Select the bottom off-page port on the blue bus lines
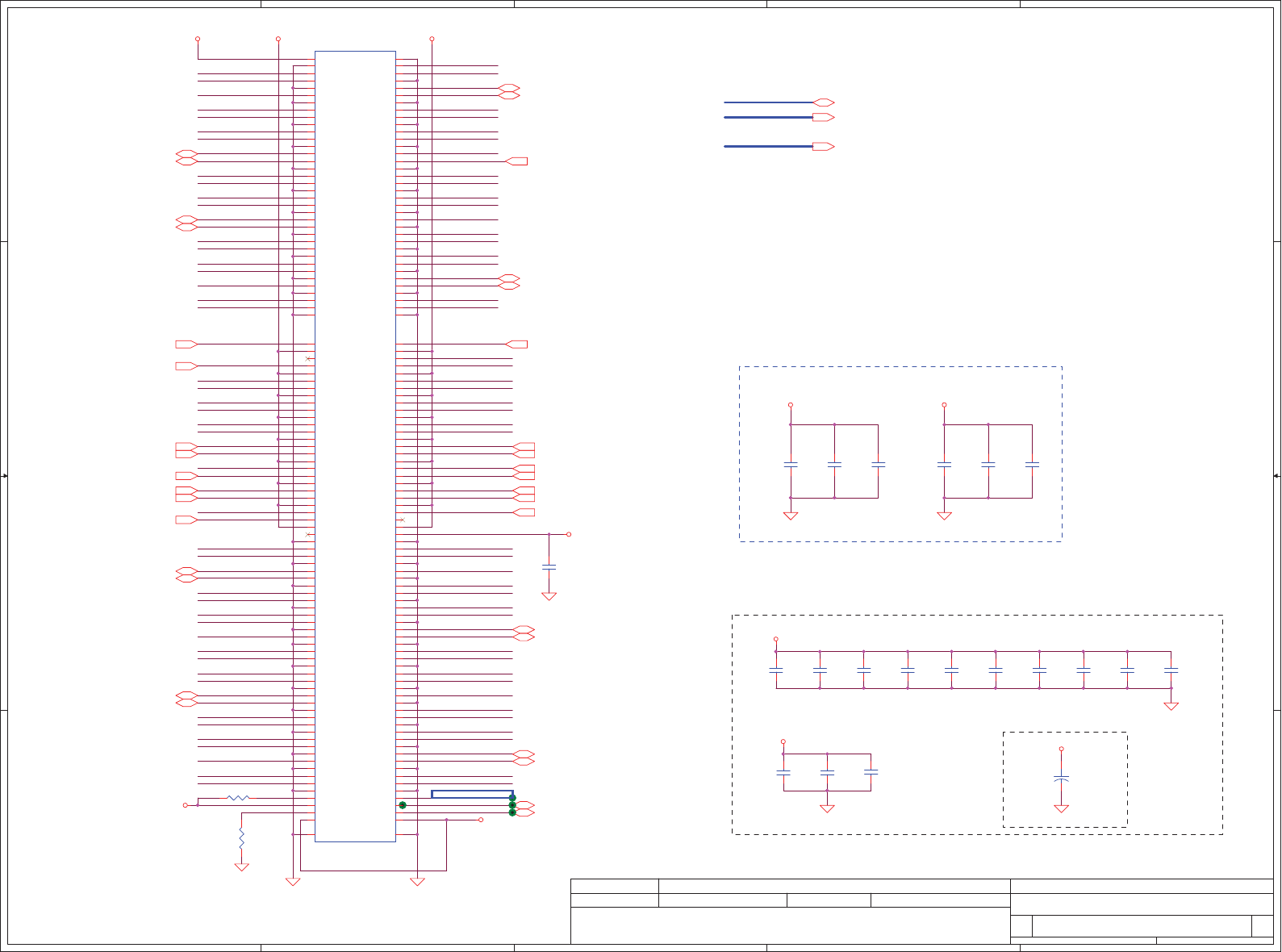Viewport: 1282px width, 952px height. [x=824, y=147]
